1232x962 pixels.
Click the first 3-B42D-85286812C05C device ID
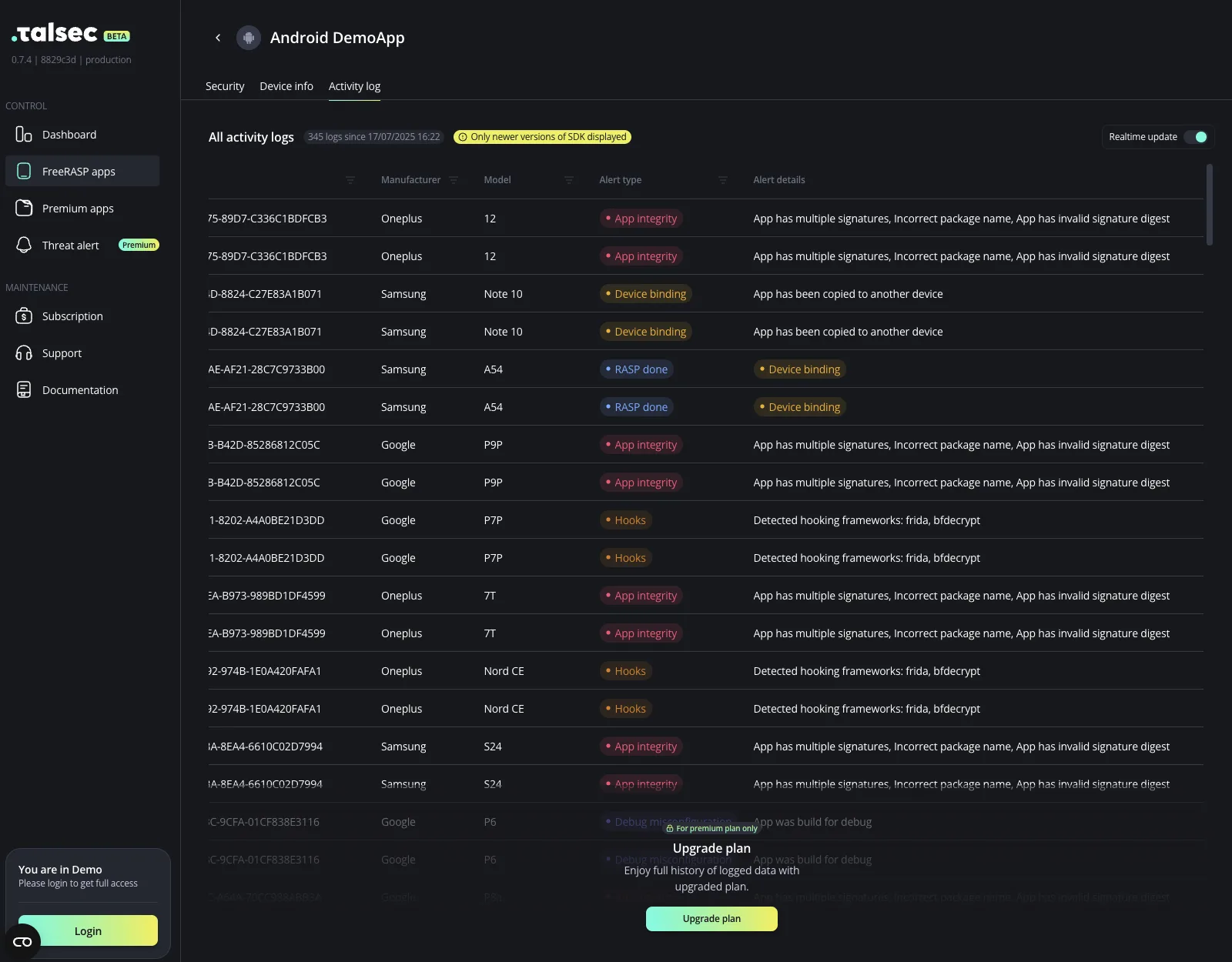265,445
